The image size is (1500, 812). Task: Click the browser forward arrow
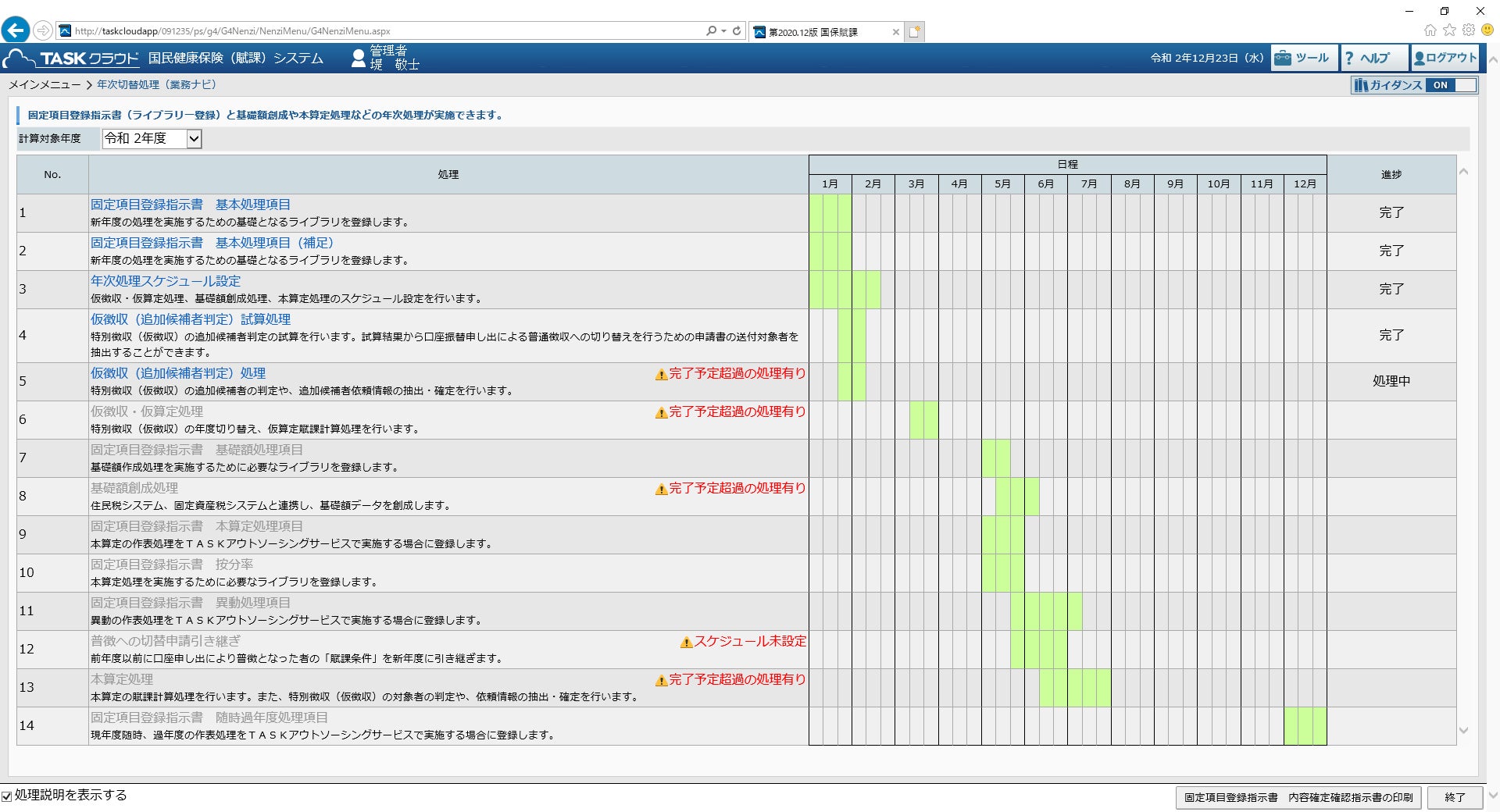pos(44,30)
